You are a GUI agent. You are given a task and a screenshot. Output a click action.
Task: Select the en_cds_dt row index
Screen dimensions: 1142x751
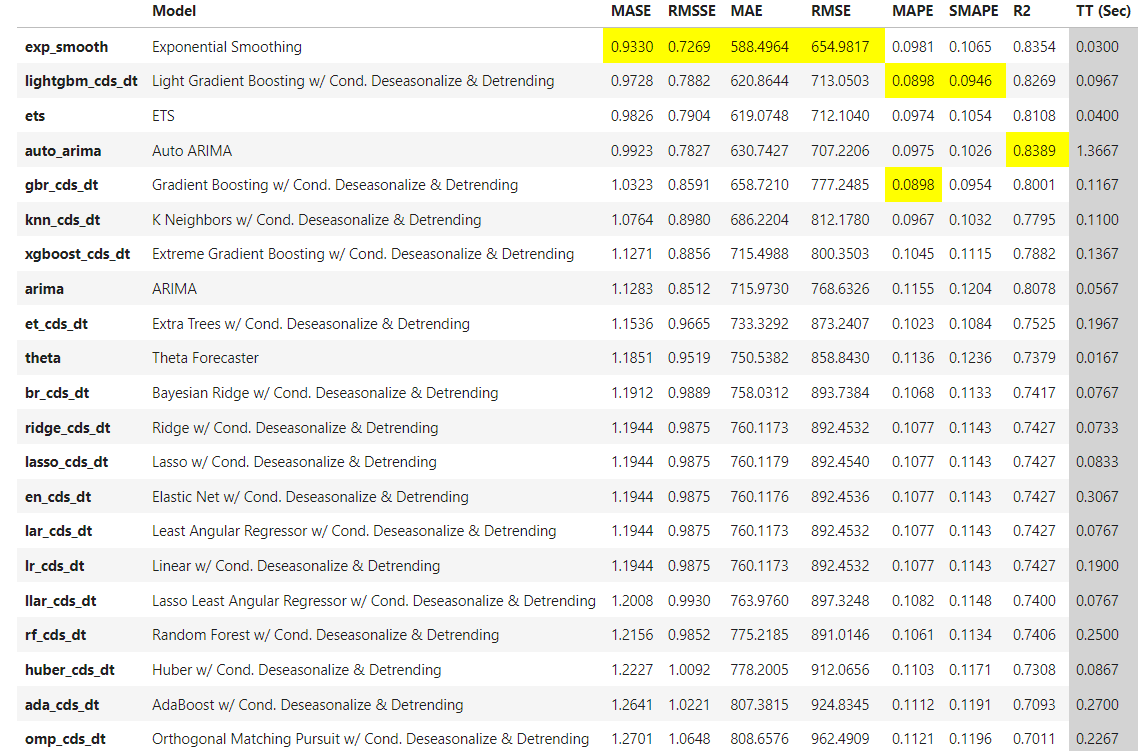click(58, 497)
